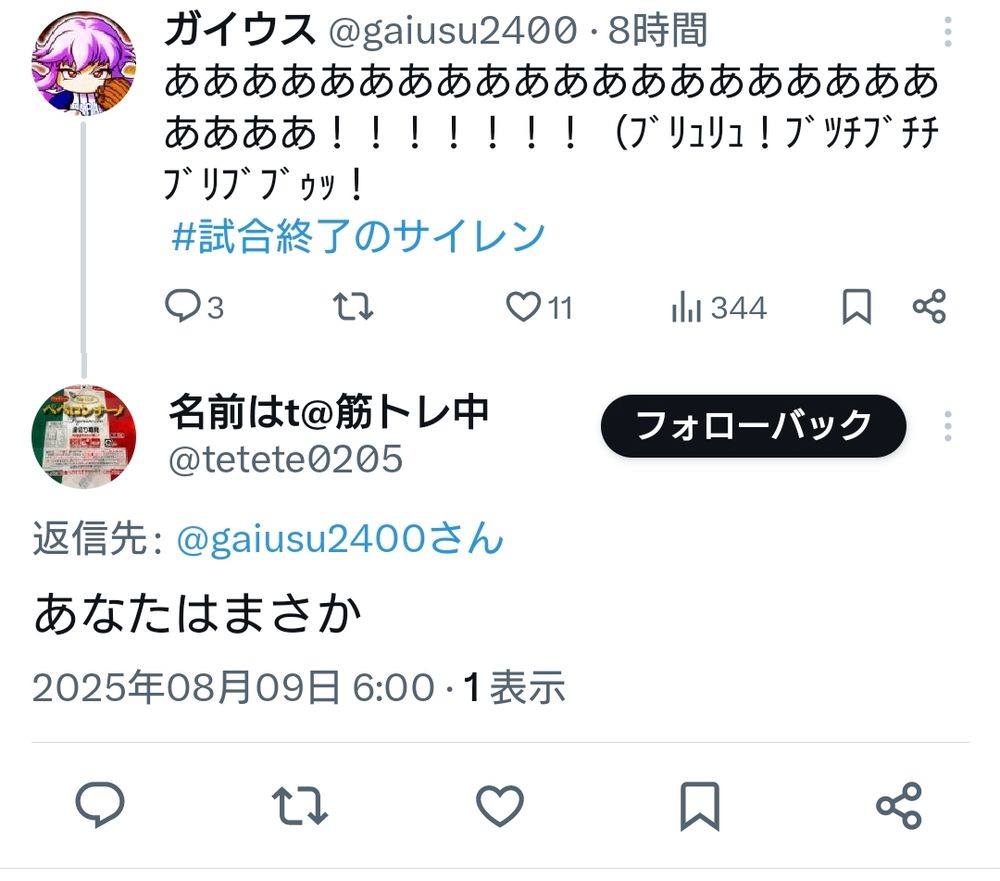Click the フォローバック button
This screenshot has height=881, width=1000.
(x=753, y=426)
